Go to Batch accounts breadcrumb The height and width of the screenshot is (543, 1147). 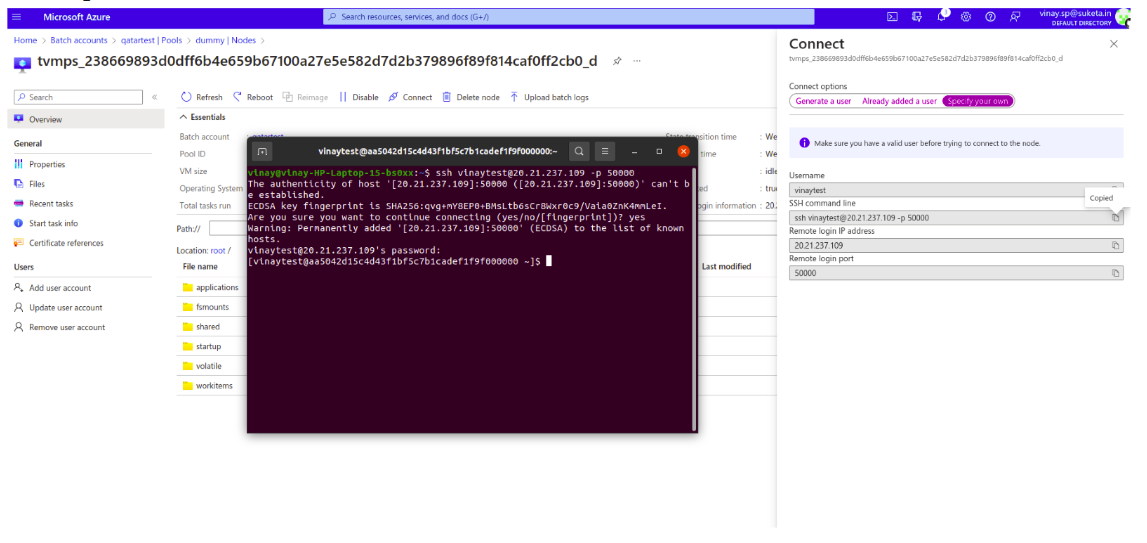[78, 40]
